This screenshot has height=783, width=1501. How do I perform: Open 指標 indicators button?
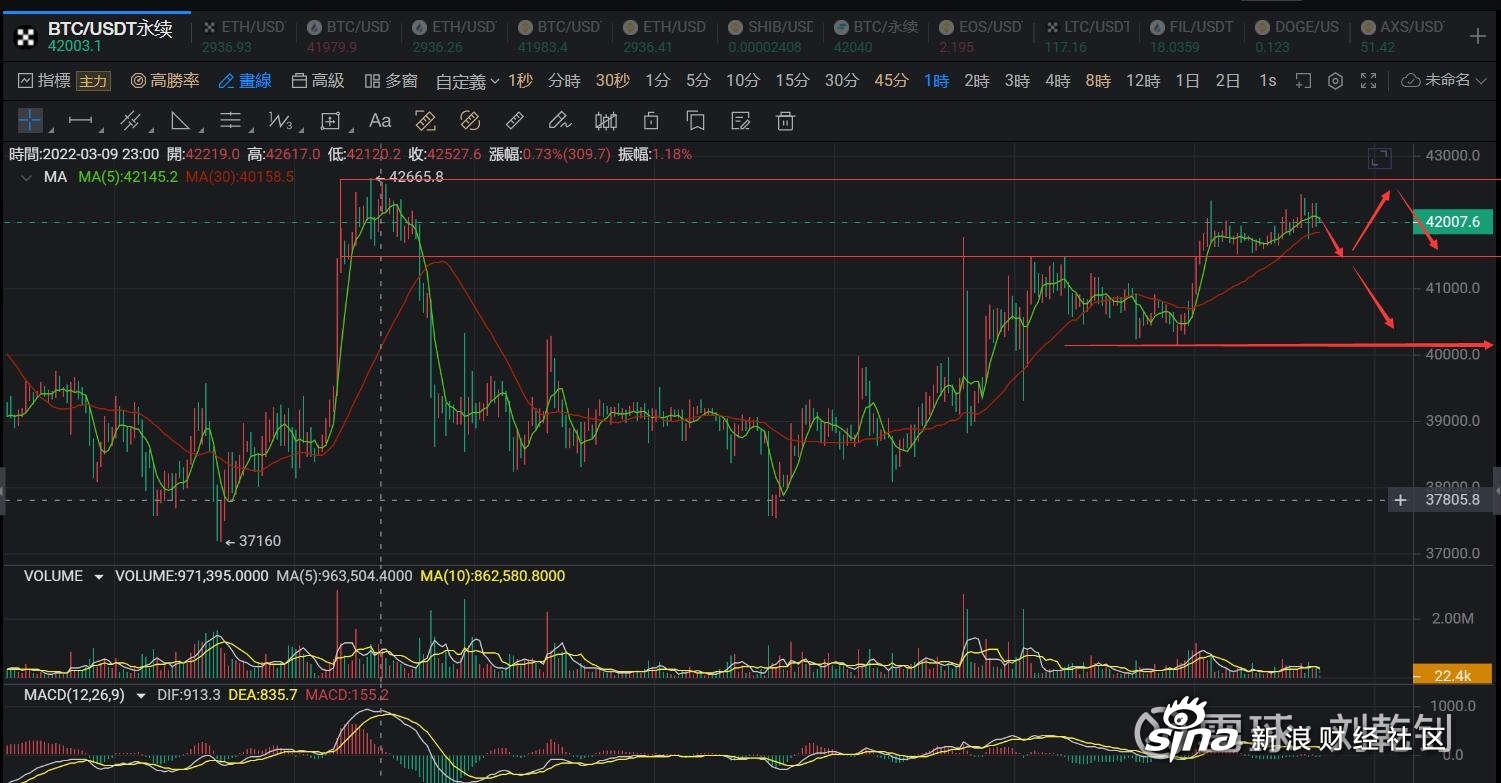(x=43, y=80)
